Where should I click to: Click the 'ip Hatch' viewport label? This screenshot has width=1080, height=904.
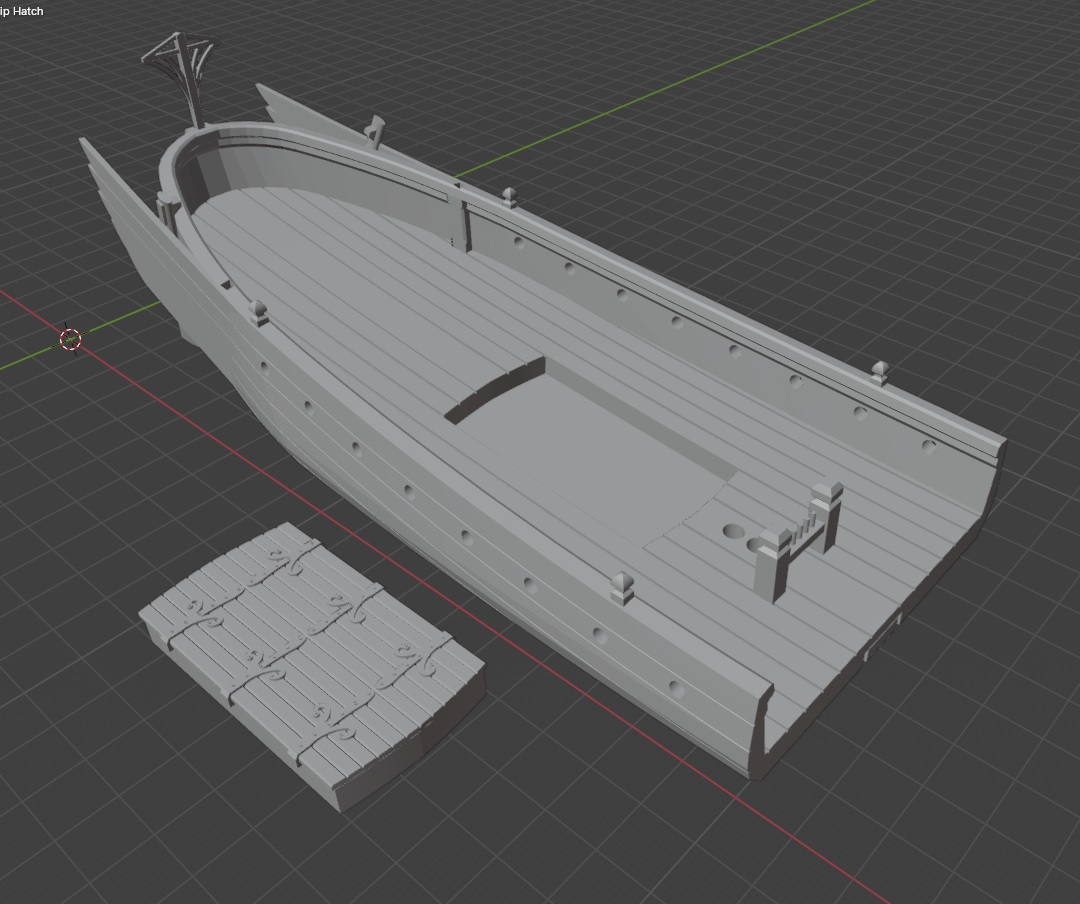click(x=21, y=11)
